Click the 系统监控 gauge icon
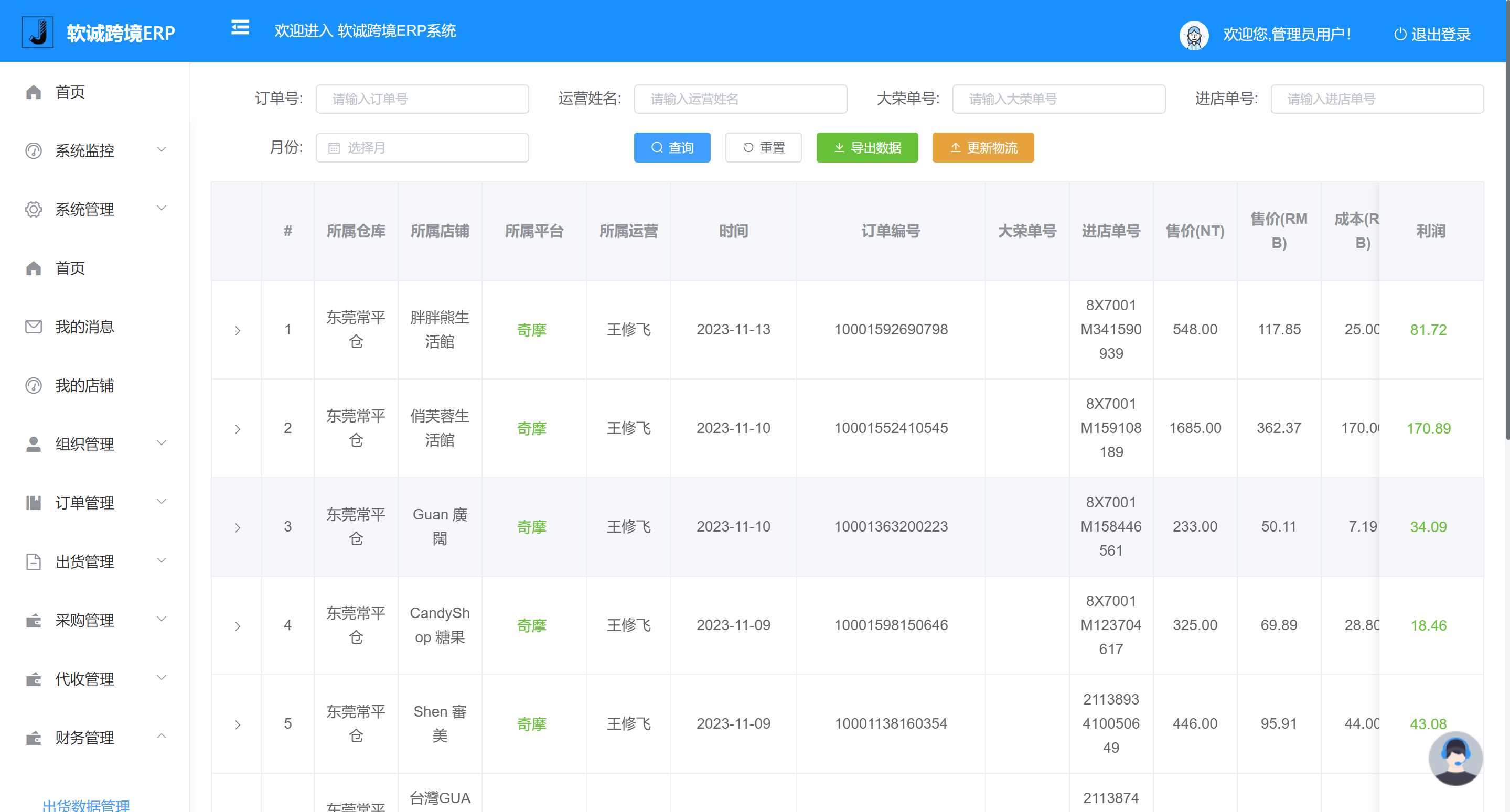This screenshot has width=1510, height=812. pos(34,150)
